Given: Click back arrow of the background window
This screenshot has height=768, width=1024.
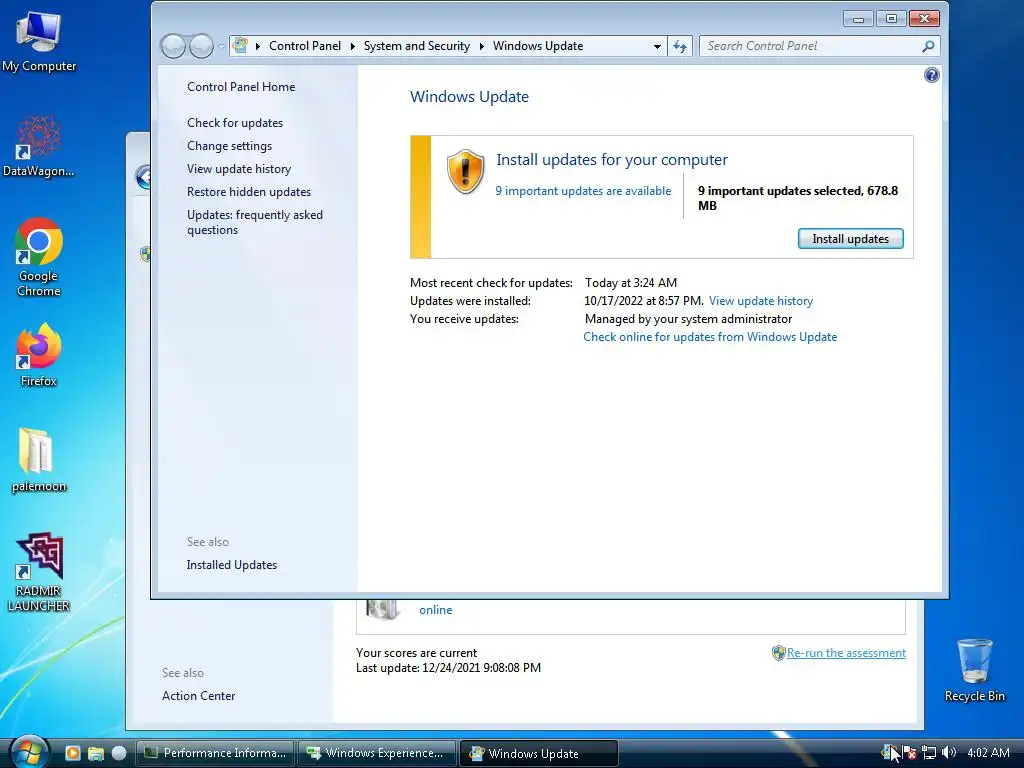Looking at the screenshot, I should pos(143,177).
